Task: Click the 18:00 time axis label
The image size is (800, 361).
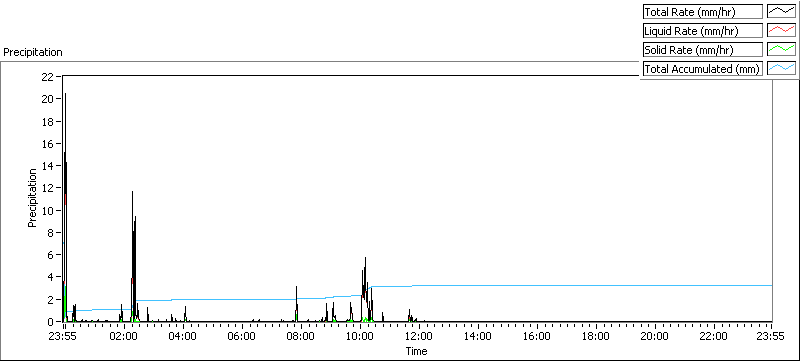Action: click(x=596, y=336)
